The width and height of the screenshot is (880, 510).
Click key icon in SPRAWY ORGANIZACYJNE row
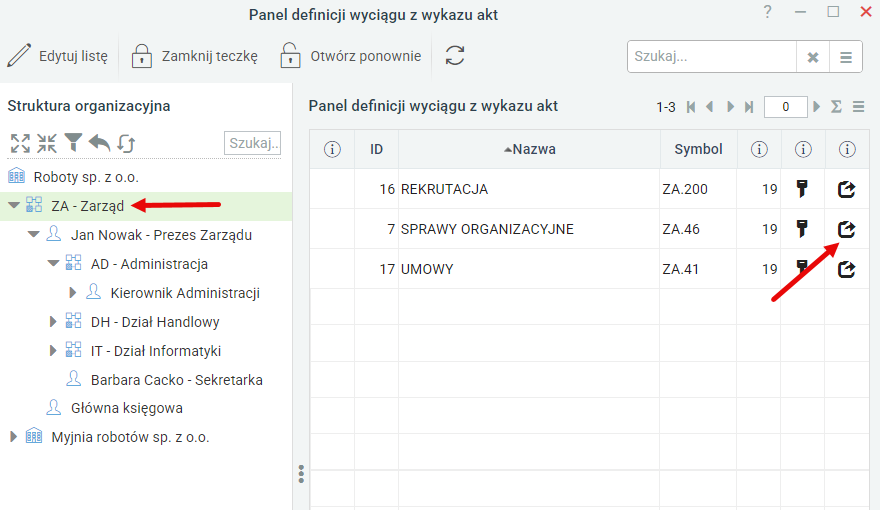click(802, 229)
